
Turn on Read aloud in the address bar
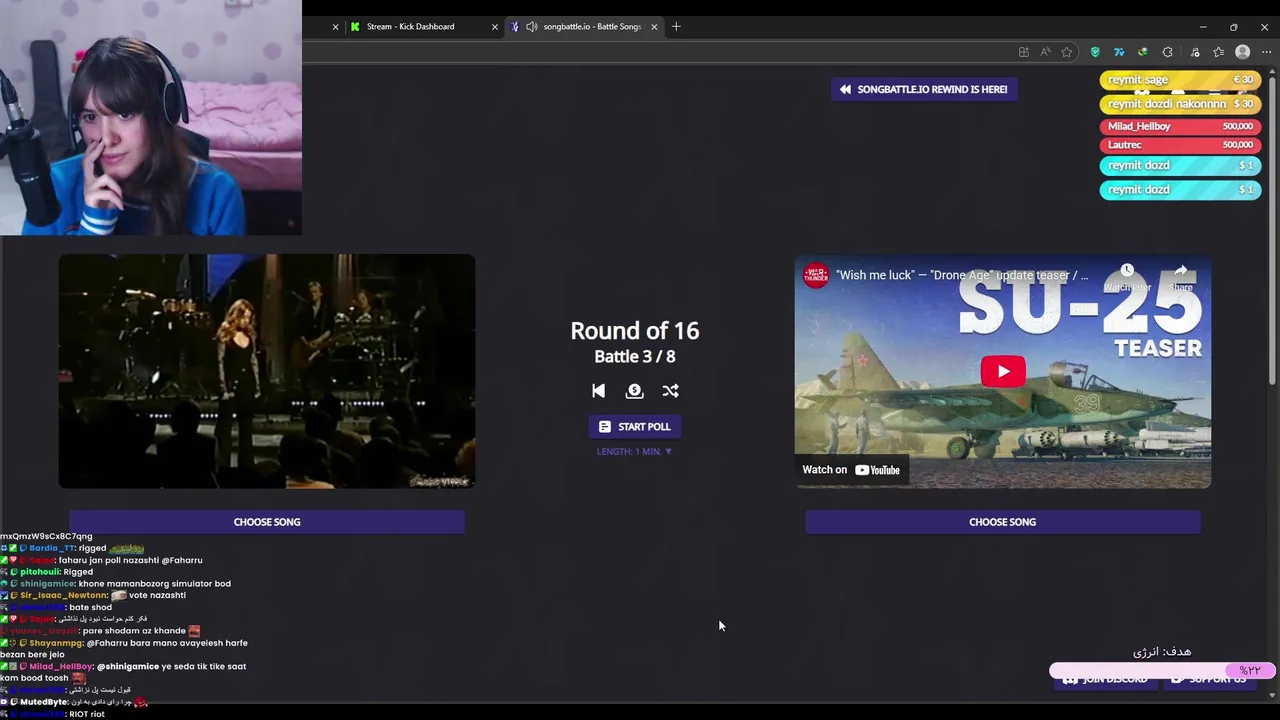pyautogui.click(x=1045, y=52)
